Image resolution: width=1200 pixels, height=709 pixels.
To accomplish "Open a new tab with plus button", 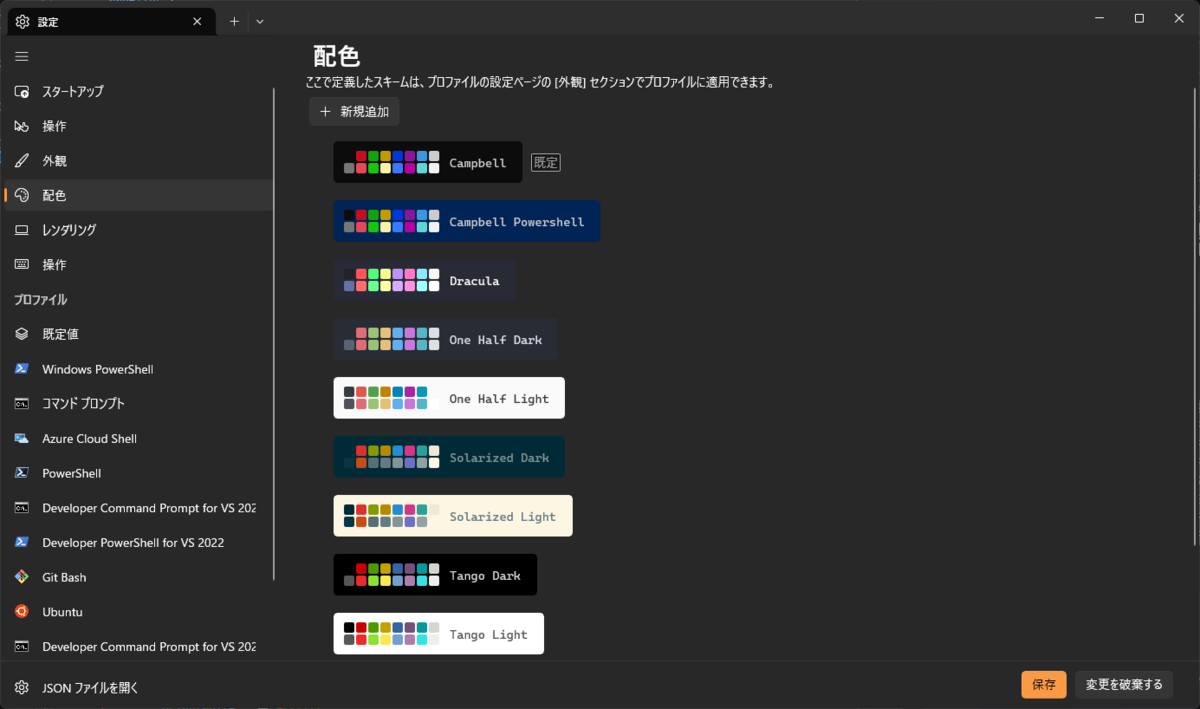I will [x=234, y=21].
